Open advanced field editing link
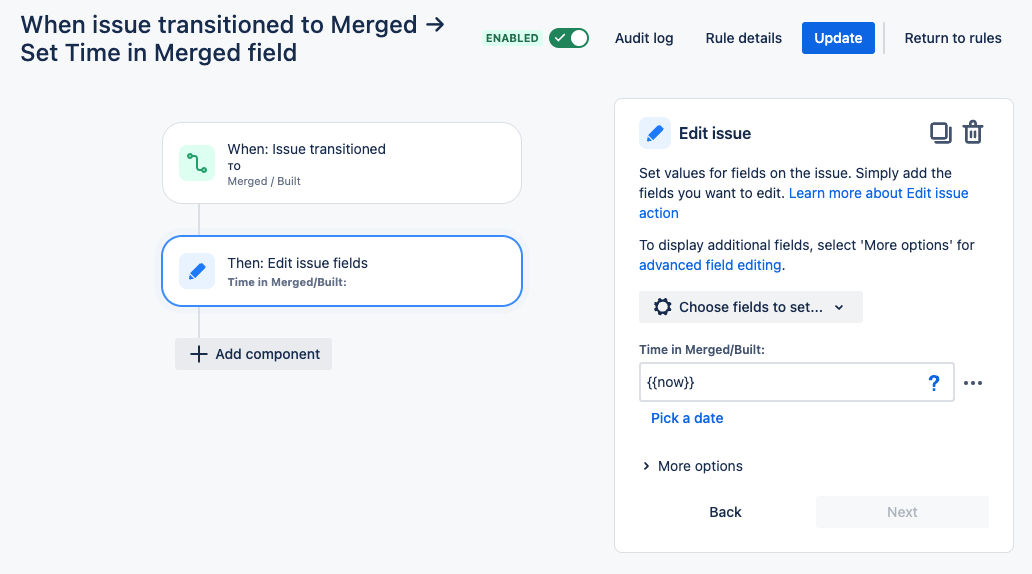Screen dimensions: 1032x574 click(x=710, y=265)
